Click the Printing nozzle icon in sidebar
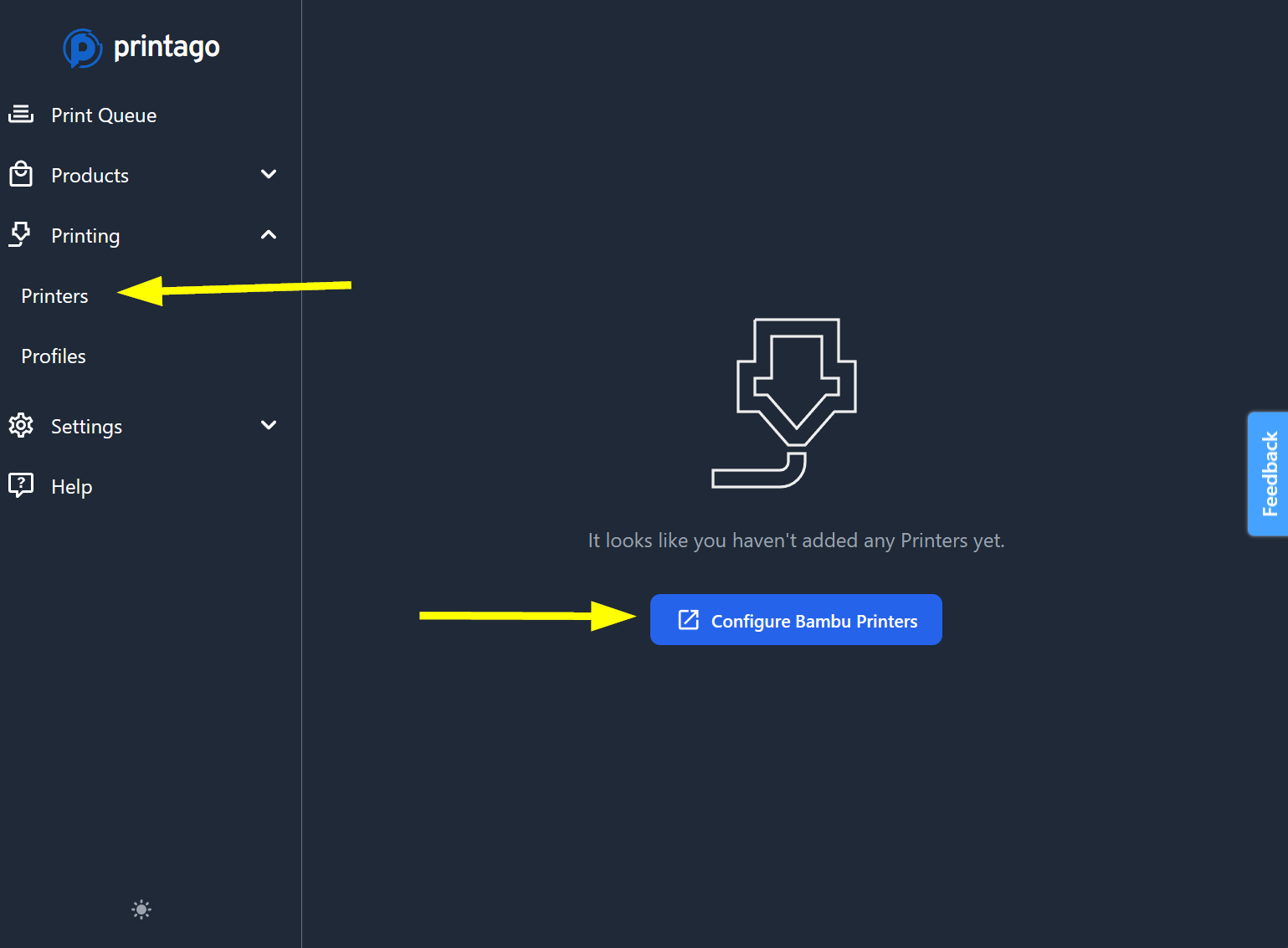The image size is (1288, 948). (21, 234)
